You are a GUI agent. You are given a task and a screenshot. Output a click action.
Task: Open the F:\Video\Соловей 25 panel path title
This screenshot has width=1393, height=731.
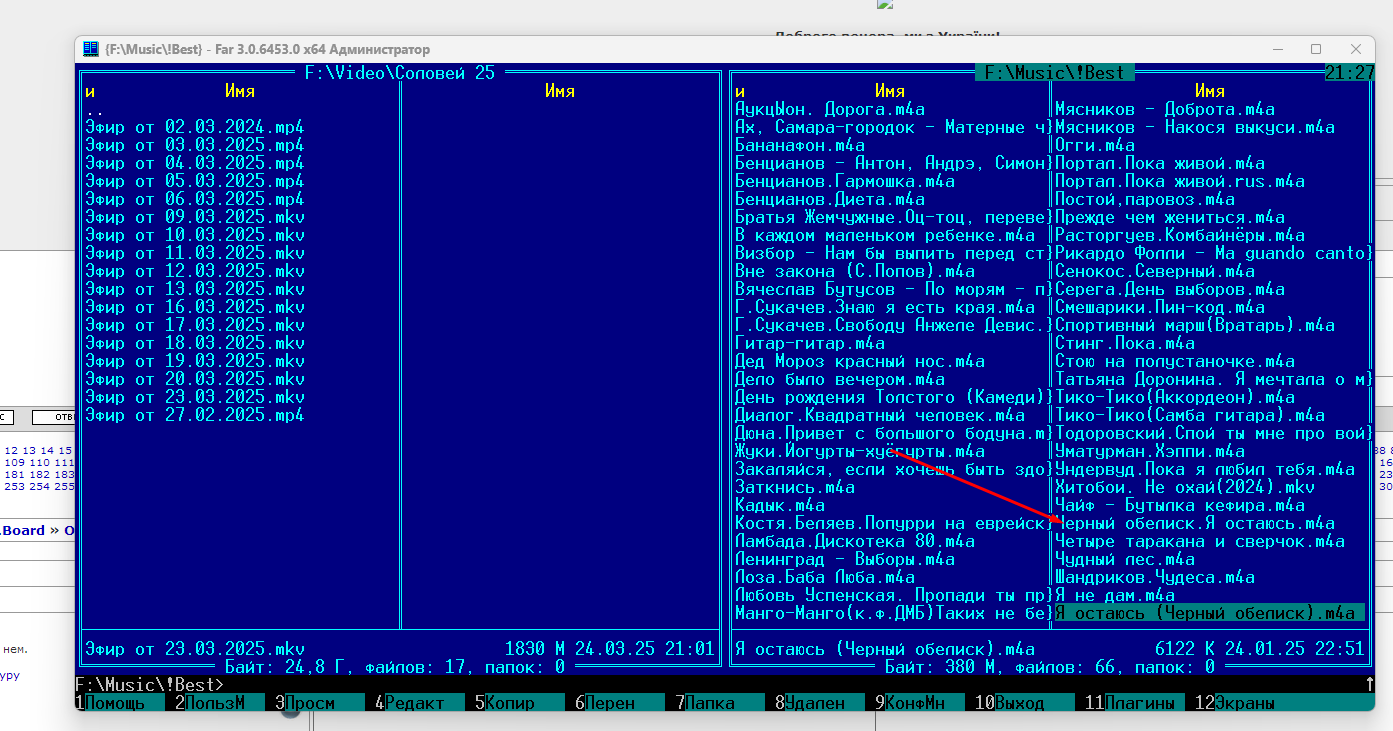point(400,73)
